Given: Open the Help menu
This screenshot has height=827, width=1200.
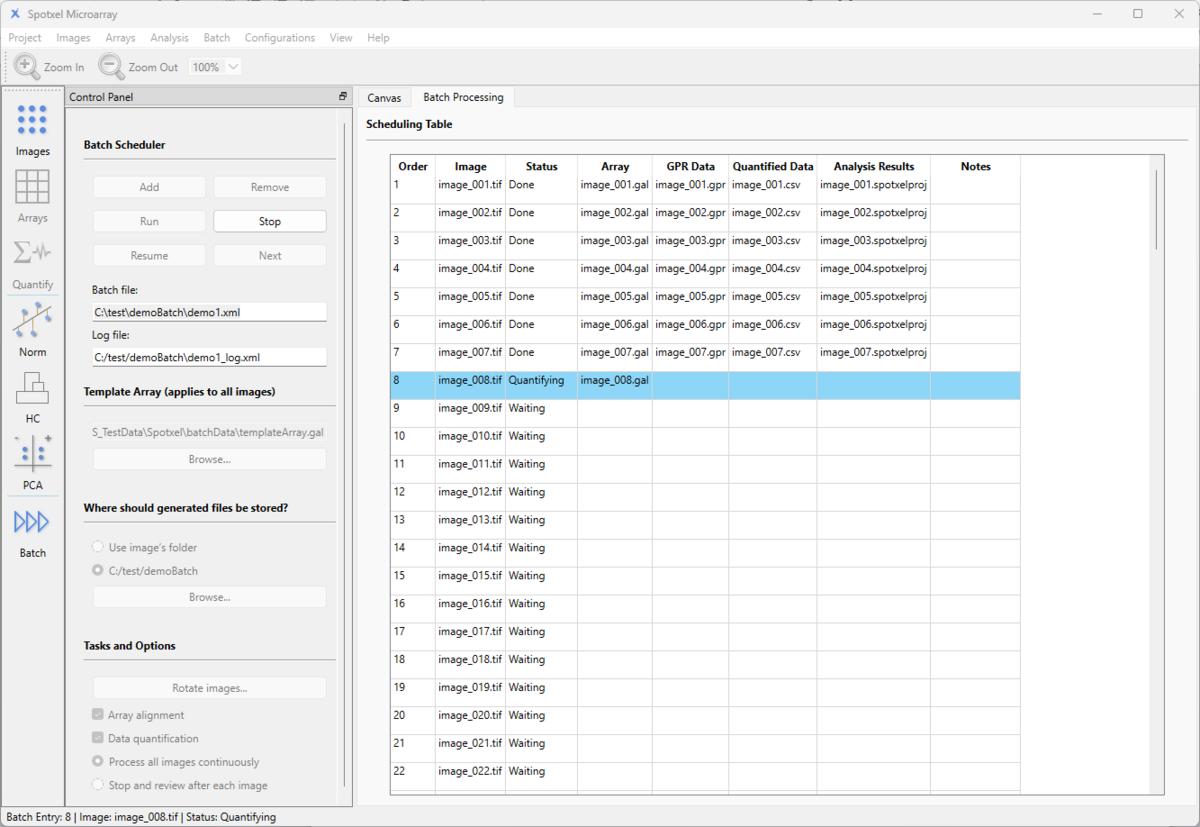Looking at the screenshot, I should click(378, 38).
